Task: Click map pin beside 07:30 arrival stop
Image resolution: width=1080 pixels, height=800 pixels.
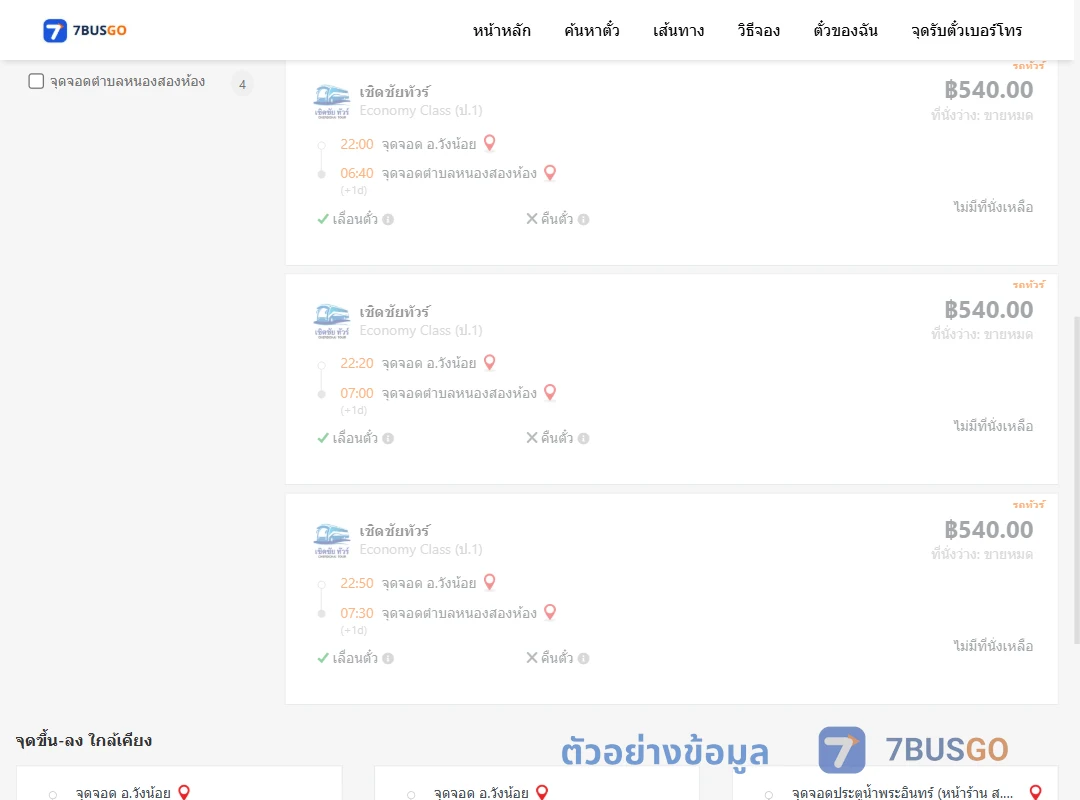Action: (x=550, y=612)
